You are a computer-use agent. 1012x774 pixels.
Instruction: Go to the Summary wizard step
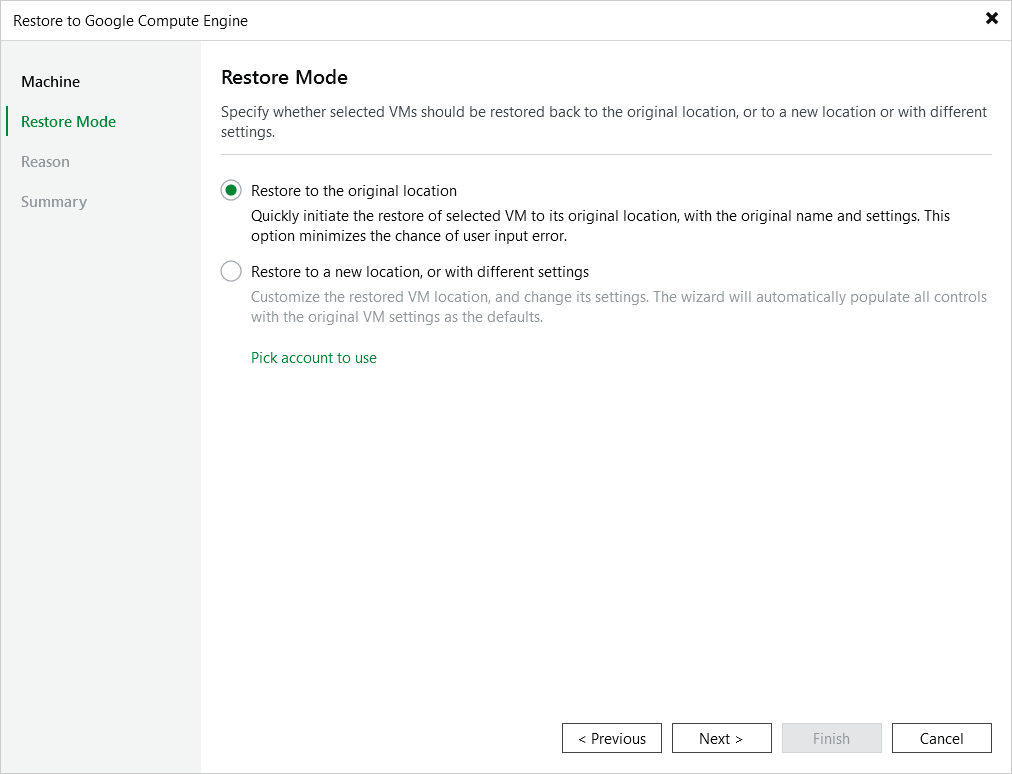[x=54, y=202]
